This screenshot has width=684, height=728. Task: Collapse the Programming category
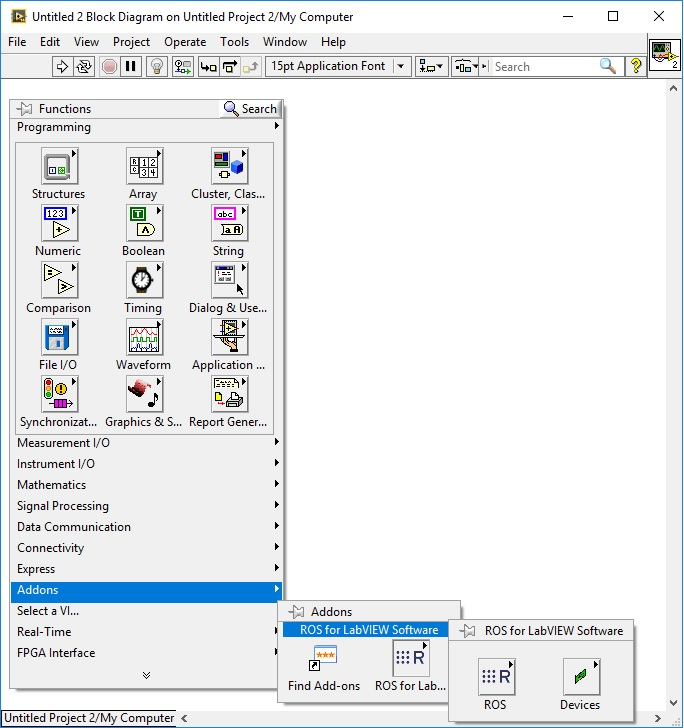146,127
